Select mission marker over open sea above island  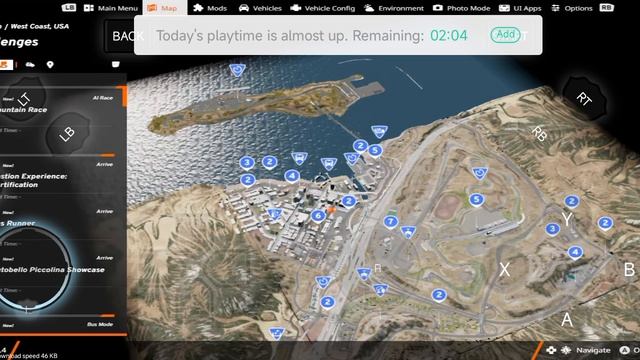point(237,70)
